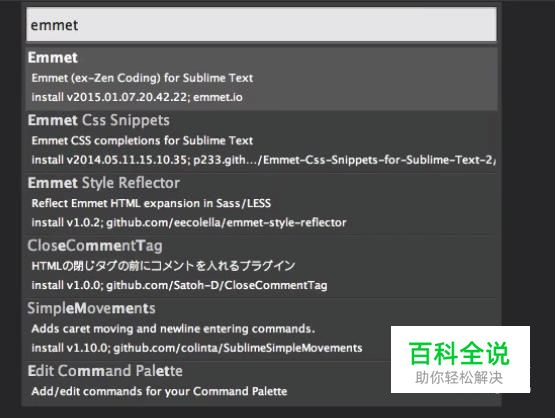Select the Emmet Css Snippets package
The width and height of the screenshot is (555, 418).
click(x=99, y=120)
